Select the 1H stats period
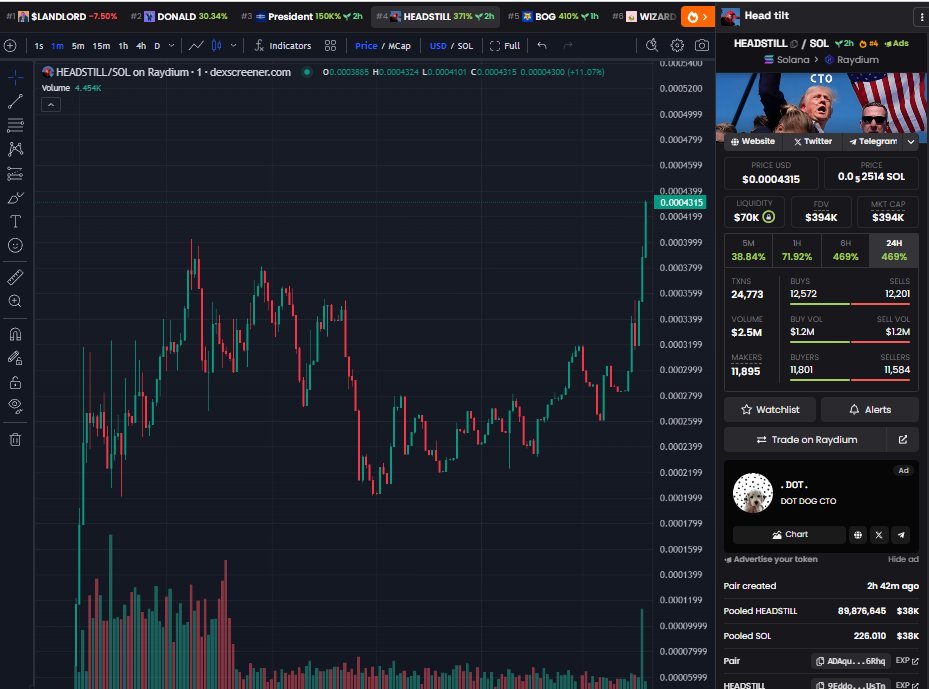 797,250
